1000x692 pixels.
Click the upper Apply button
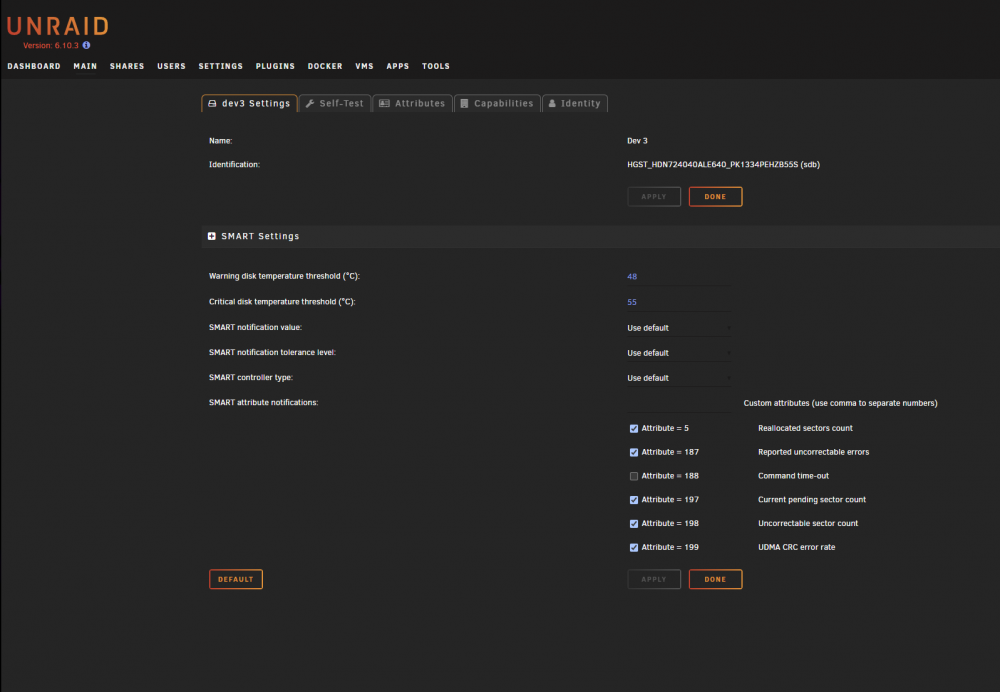[654, 196]
